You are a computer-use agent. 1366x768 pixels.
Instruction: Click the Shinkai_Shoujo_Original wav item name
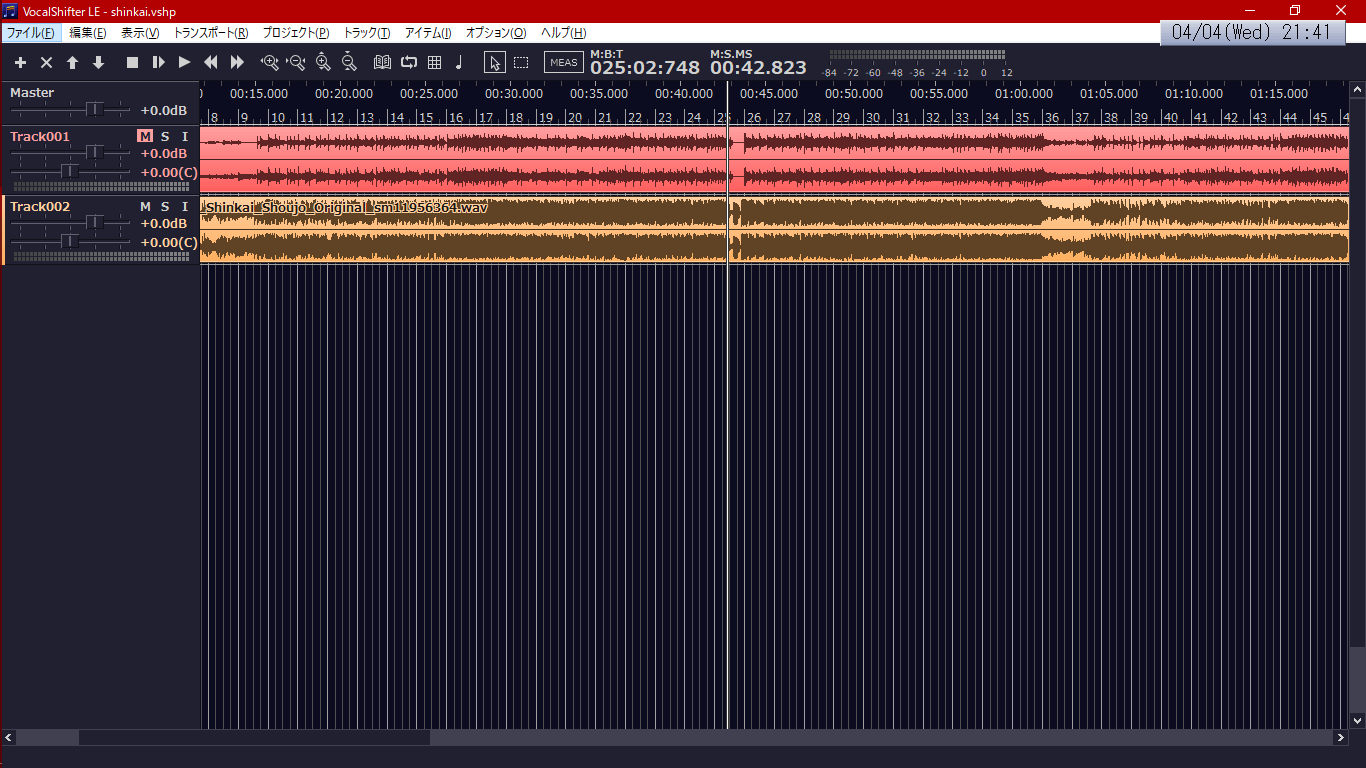(x=346, y=207)
